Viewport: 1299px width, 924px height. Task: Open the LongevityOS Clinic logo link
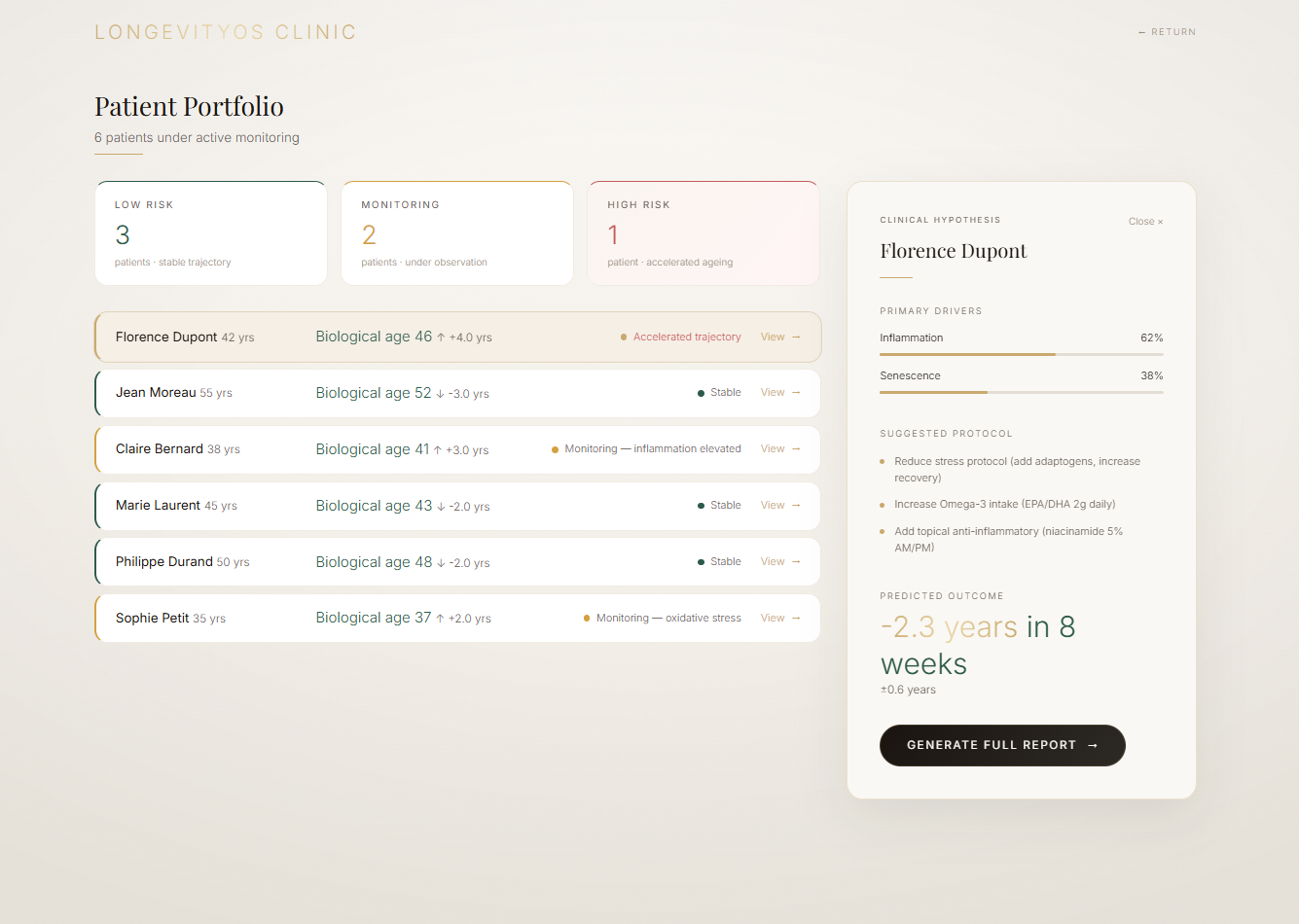(x=225, y=32)
